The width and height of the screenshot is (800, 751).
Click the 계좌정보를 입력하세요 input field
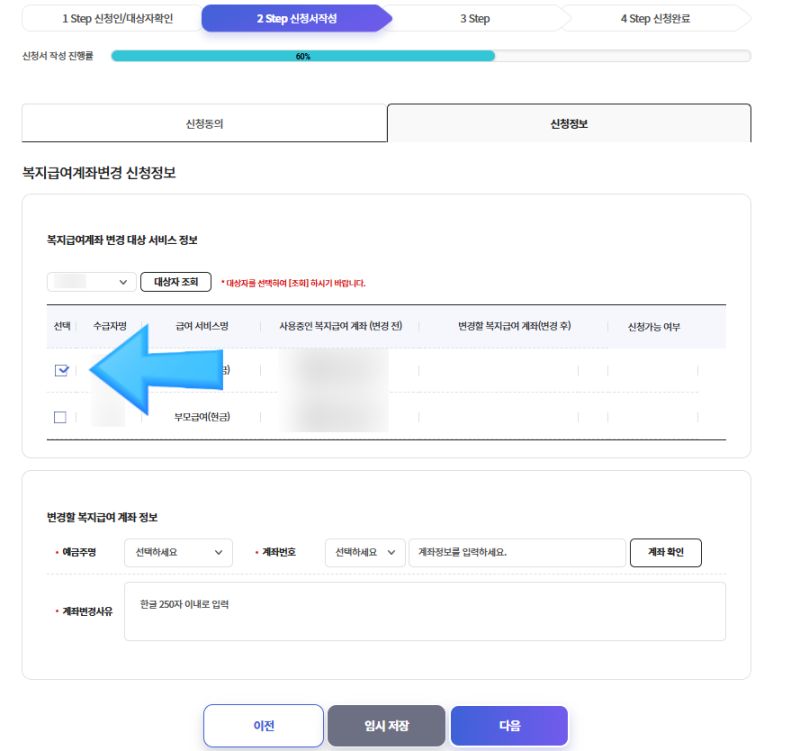[517, 553]
